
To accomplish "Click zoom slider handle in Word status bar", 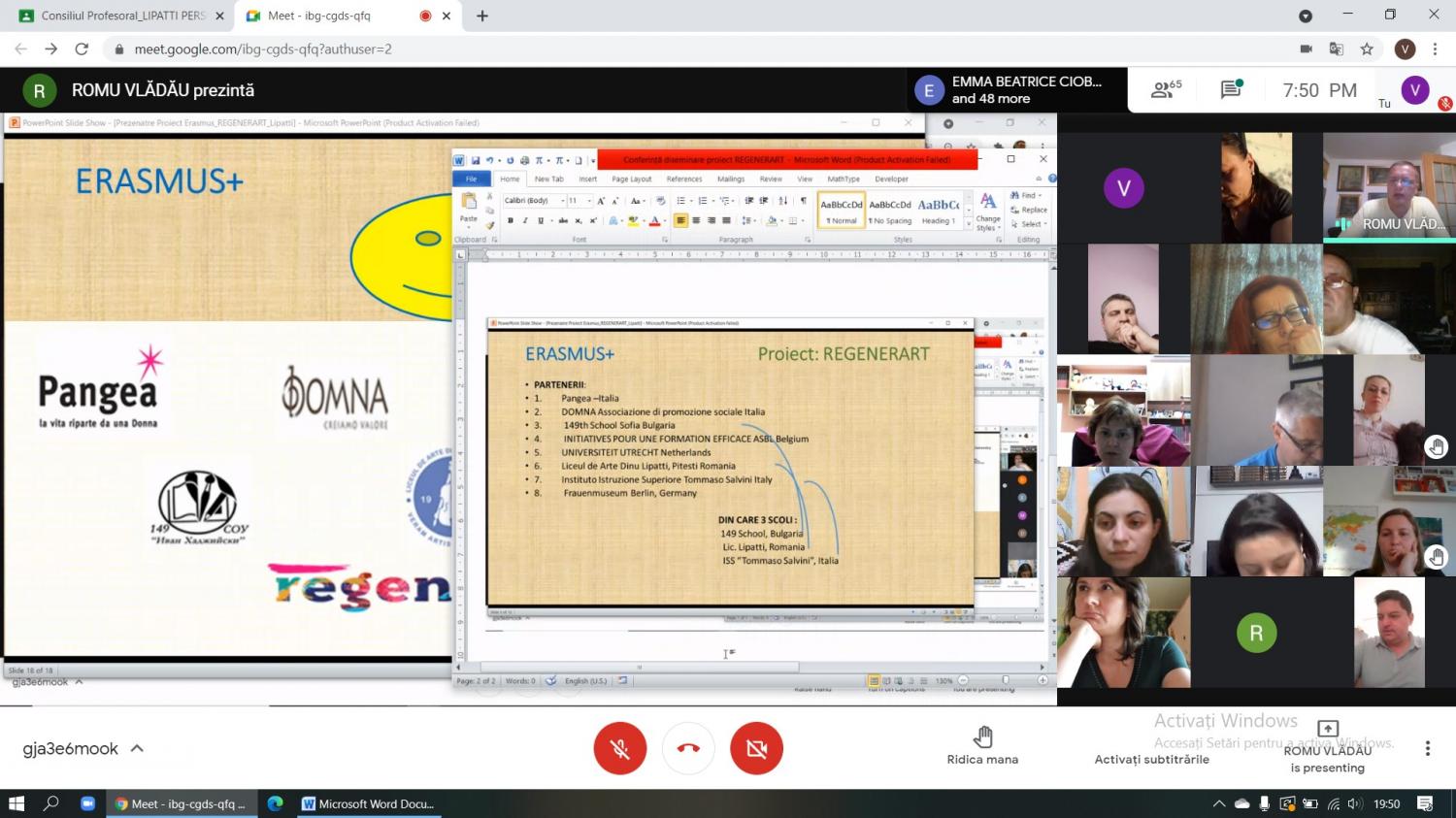I will coord(1006,680).
